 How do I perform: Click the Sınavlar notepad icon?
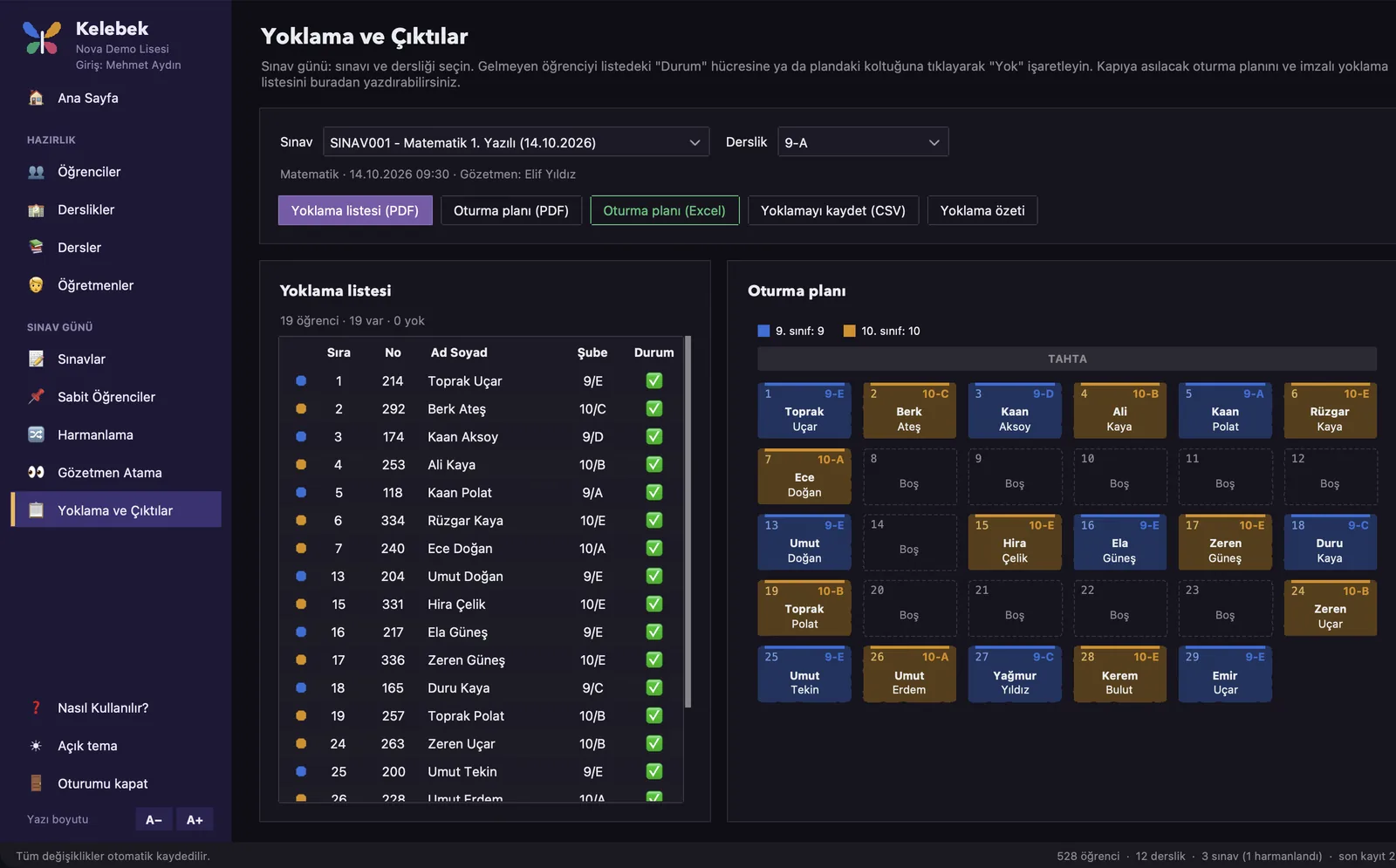(x=36, y=359)
